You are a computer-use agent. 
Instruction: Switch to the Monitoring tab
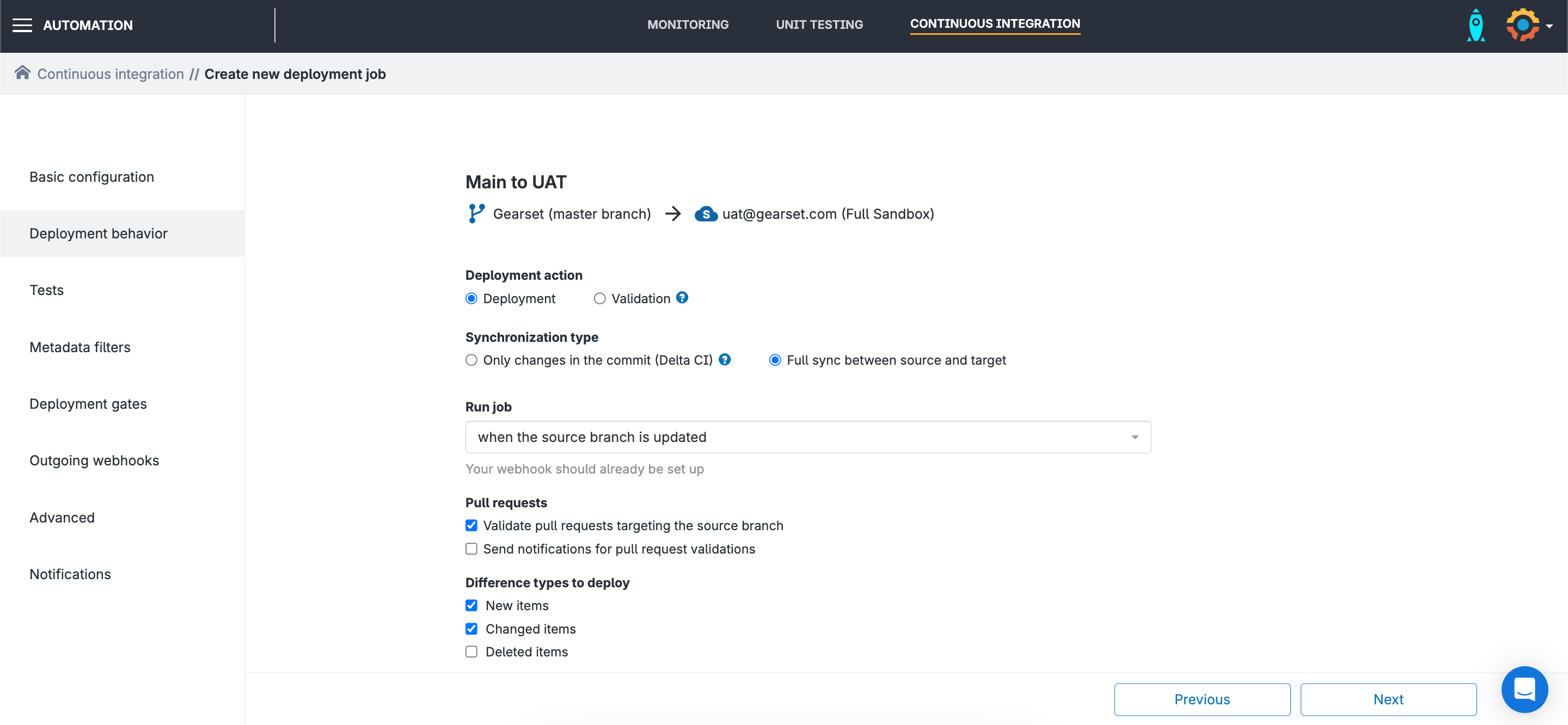point(688,24)
